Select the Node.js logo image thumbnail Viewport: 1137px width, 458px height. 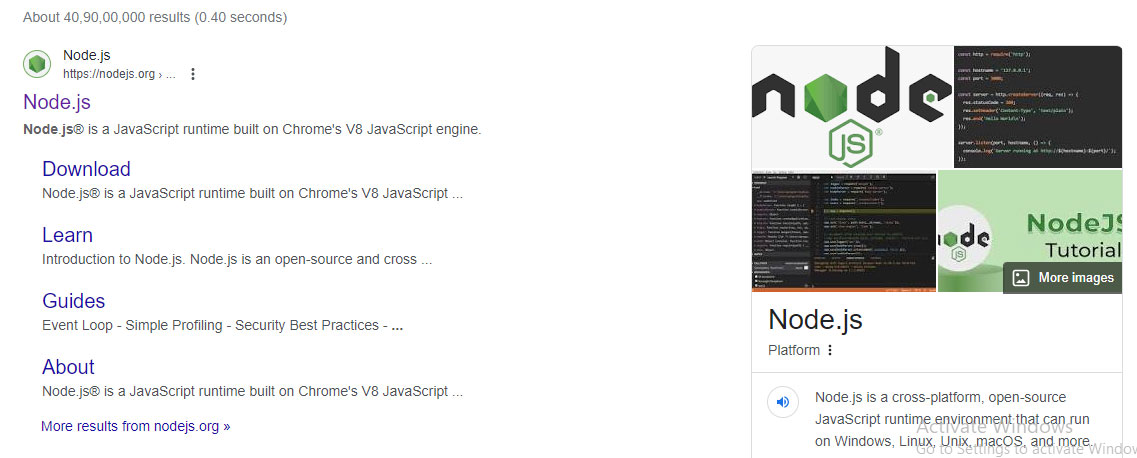[851, 107]
